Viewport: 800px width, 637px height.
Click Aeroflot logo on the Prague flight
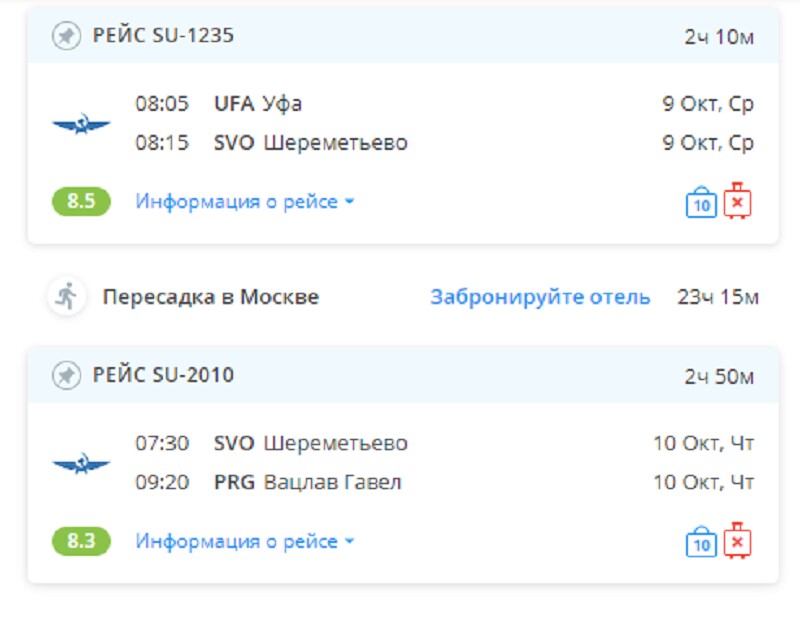tap(81, 463)
